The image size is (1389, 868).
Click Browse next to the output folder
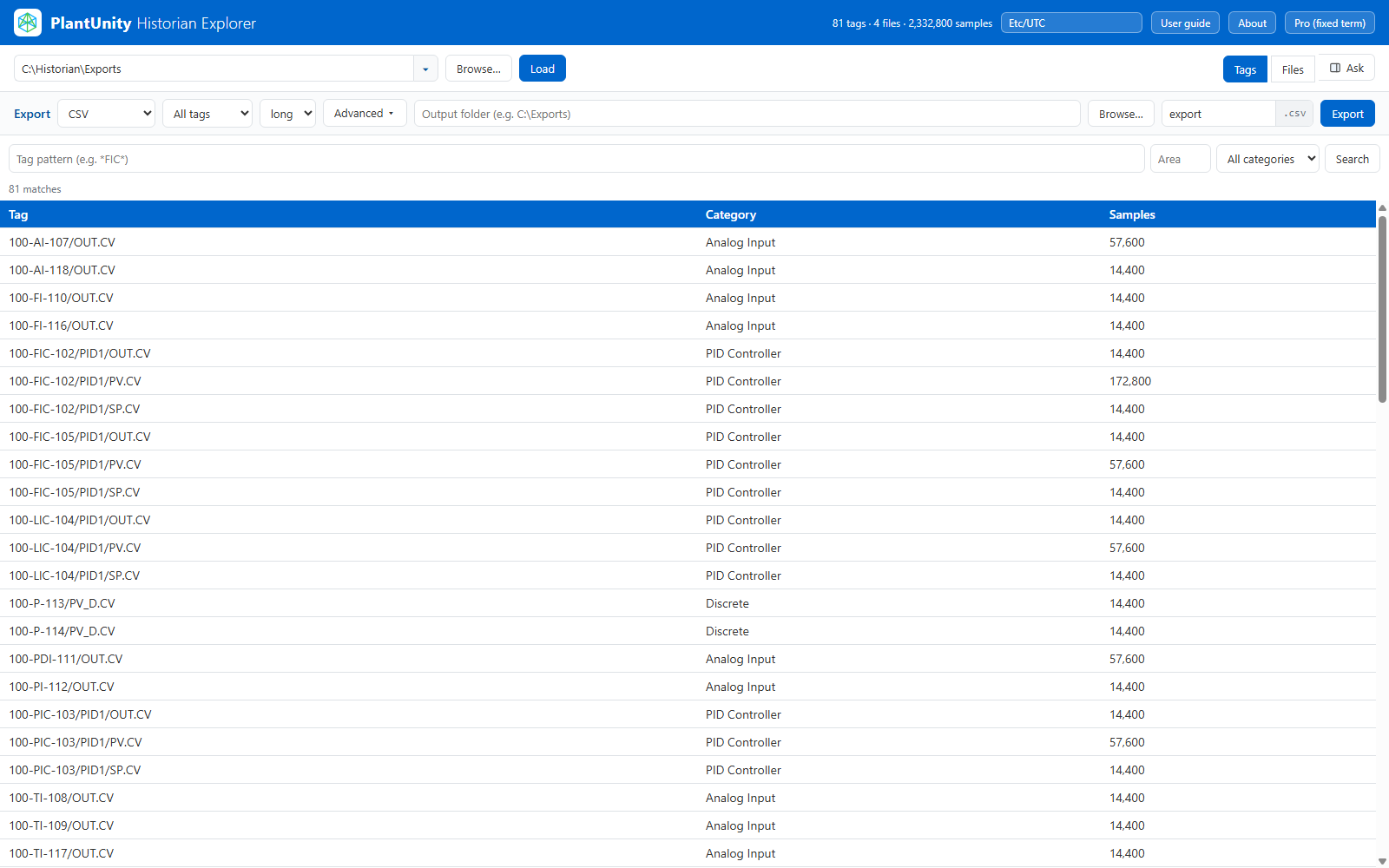[1121, 114]
